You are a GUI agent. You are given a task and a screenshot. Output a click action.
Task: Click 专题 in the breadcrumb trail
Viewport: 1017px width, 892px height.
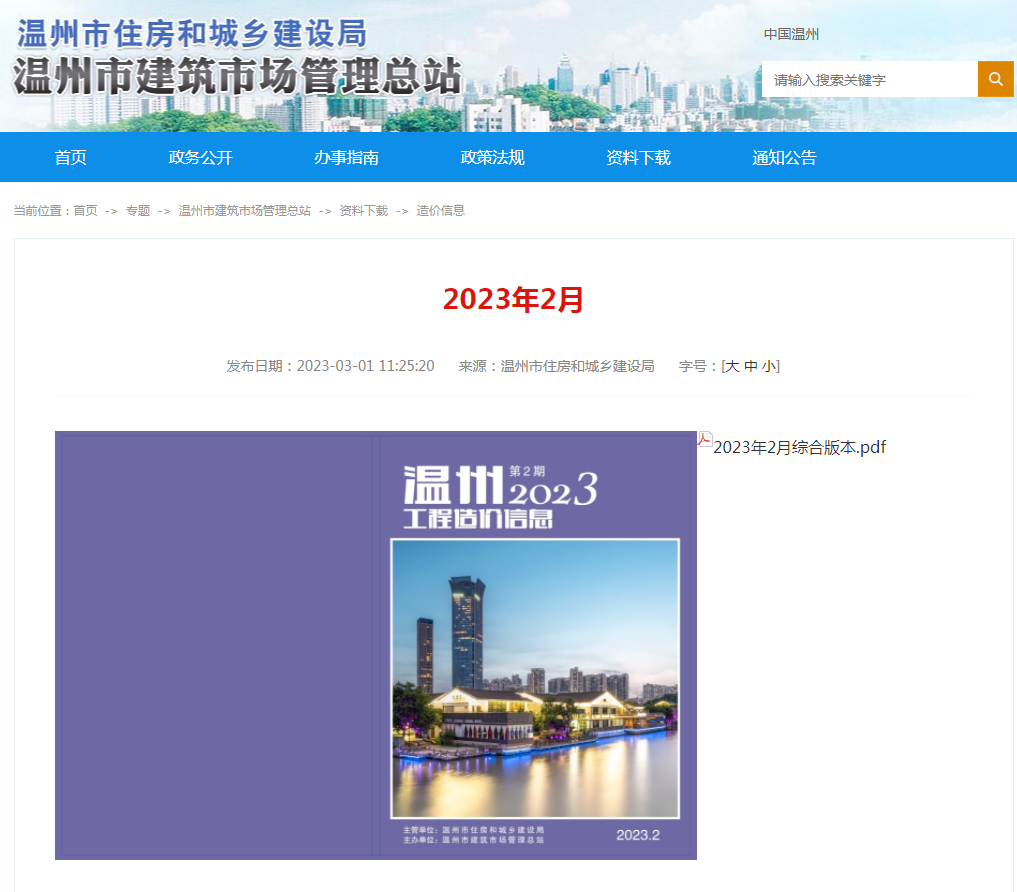[138, 211]
